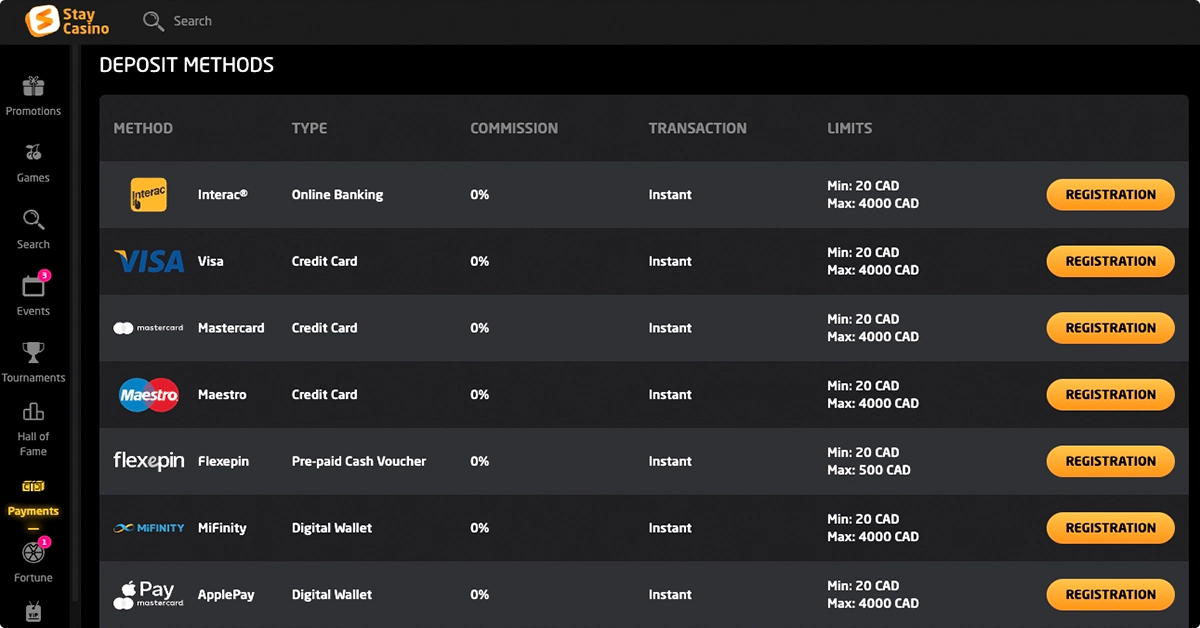
Task: Click the Maestro logo
Action: tap(149, 395)
